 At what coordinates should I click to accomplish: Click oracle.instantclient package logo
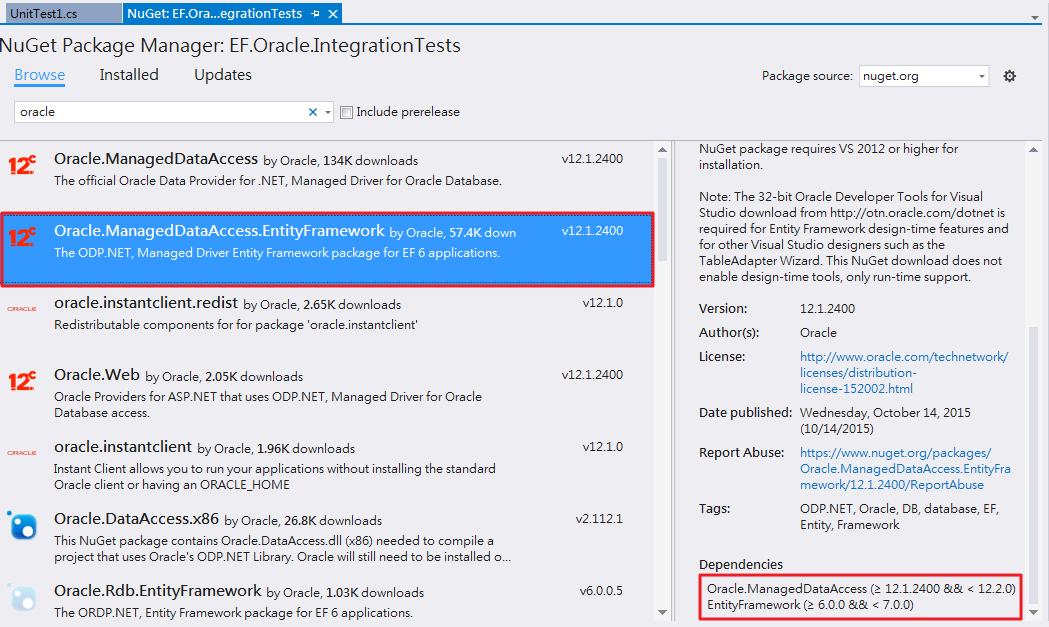(22, 452)
